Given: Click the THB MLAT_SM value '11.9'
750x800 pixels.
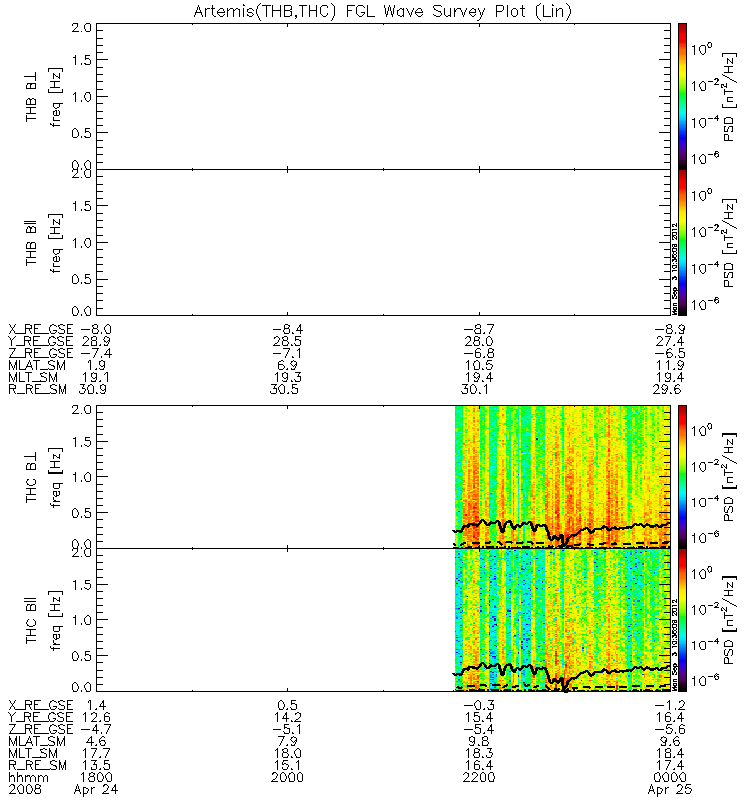Looking at the screenshot, I should point(670,365).
